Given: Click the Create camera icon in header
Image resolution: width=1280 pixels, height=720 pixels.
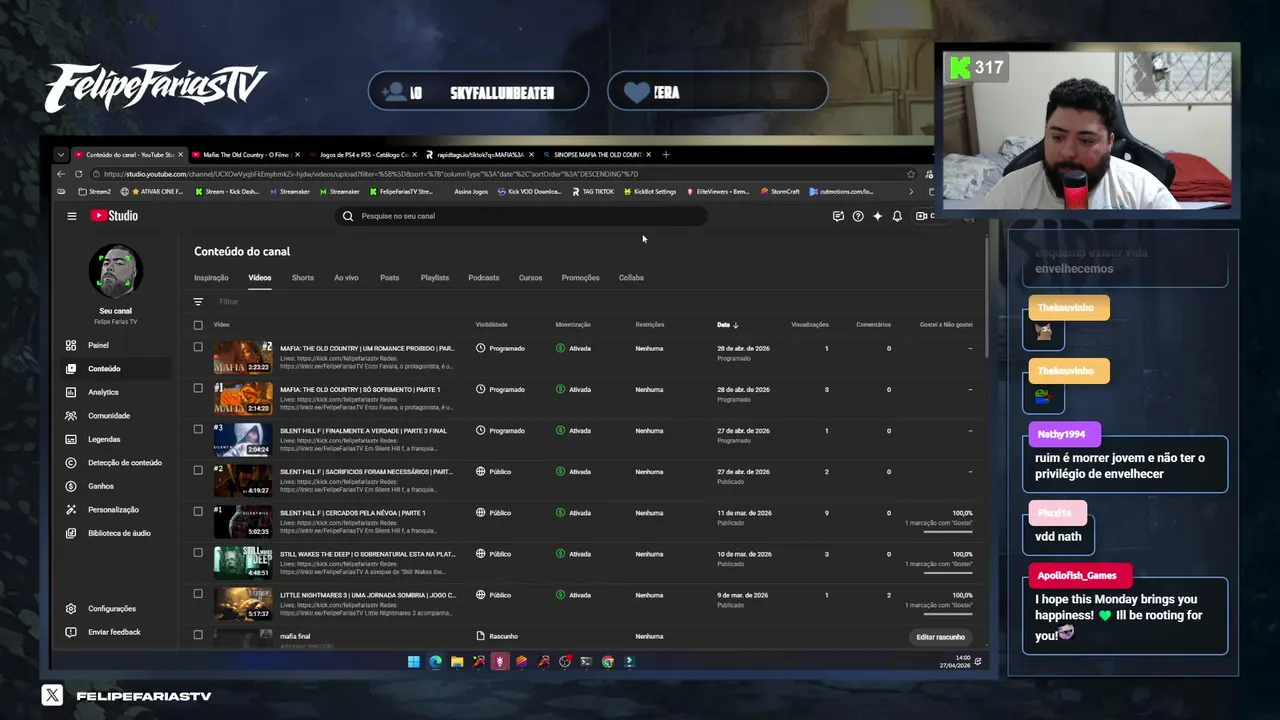Looking at the screenshot, I should click(x=921, y=216).
